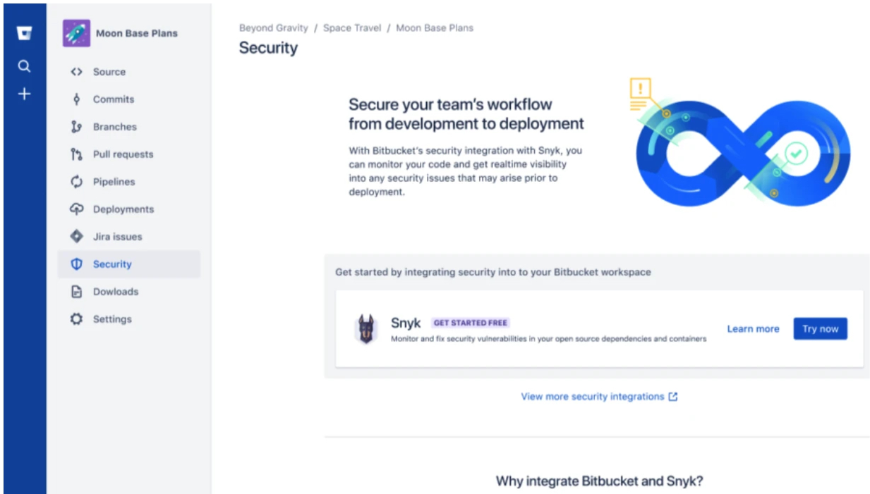Open the Downloads menu item

click(115, 292)
